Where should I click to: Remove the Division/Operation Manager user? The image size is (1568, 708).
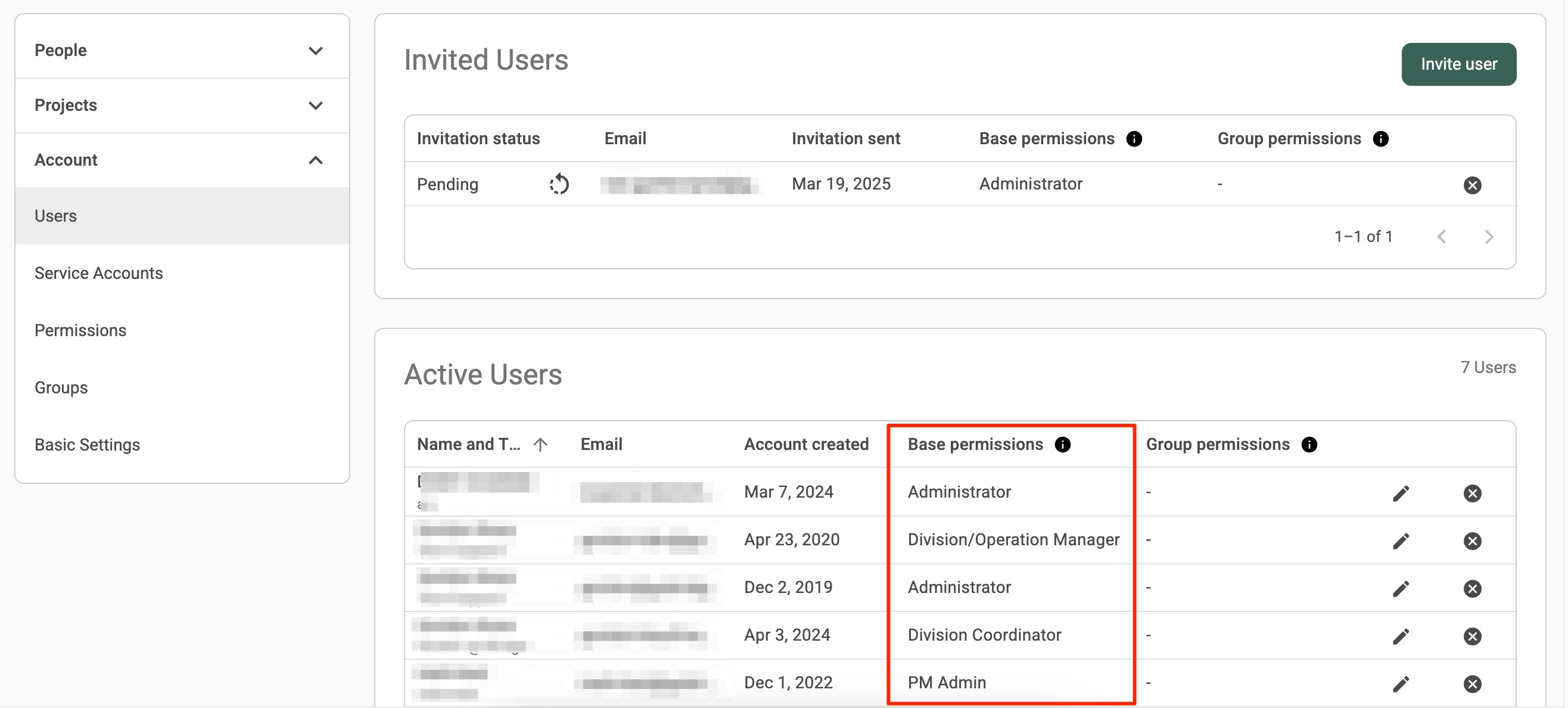pos(1472,541)
